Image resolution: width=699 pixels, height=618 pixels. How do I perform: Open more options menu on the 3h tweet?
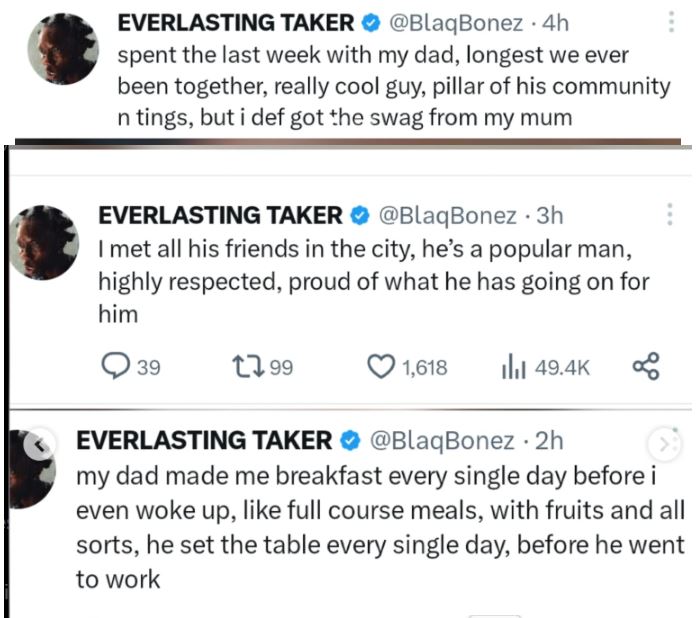pos(670,215)
